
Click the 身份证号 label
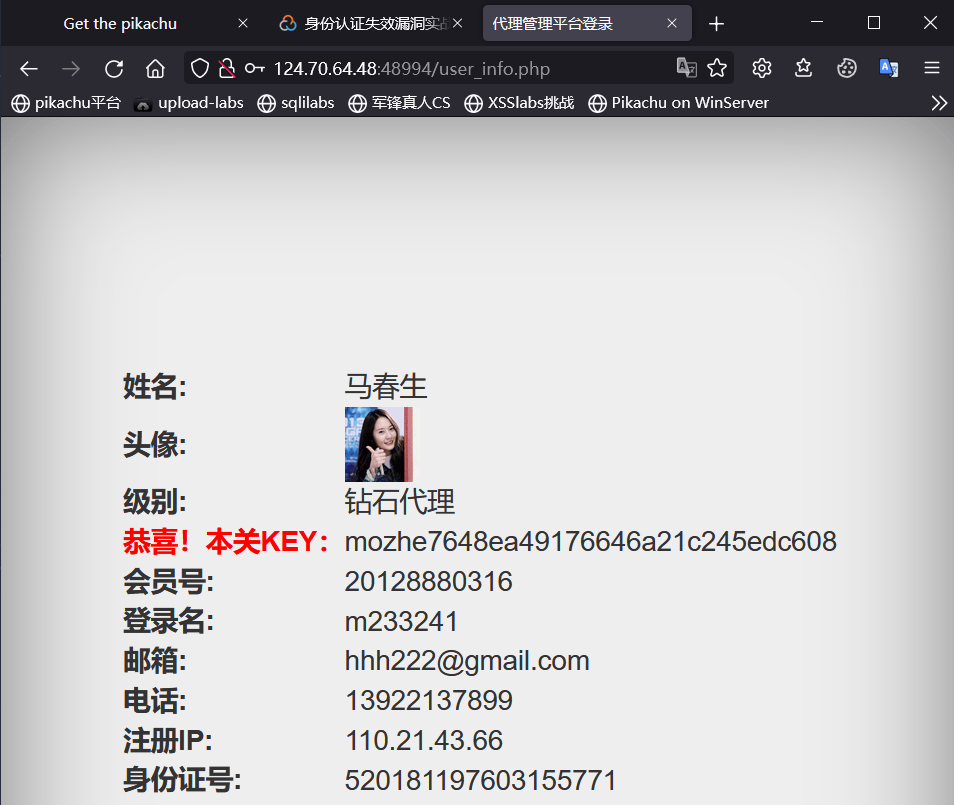pos(182,780)
